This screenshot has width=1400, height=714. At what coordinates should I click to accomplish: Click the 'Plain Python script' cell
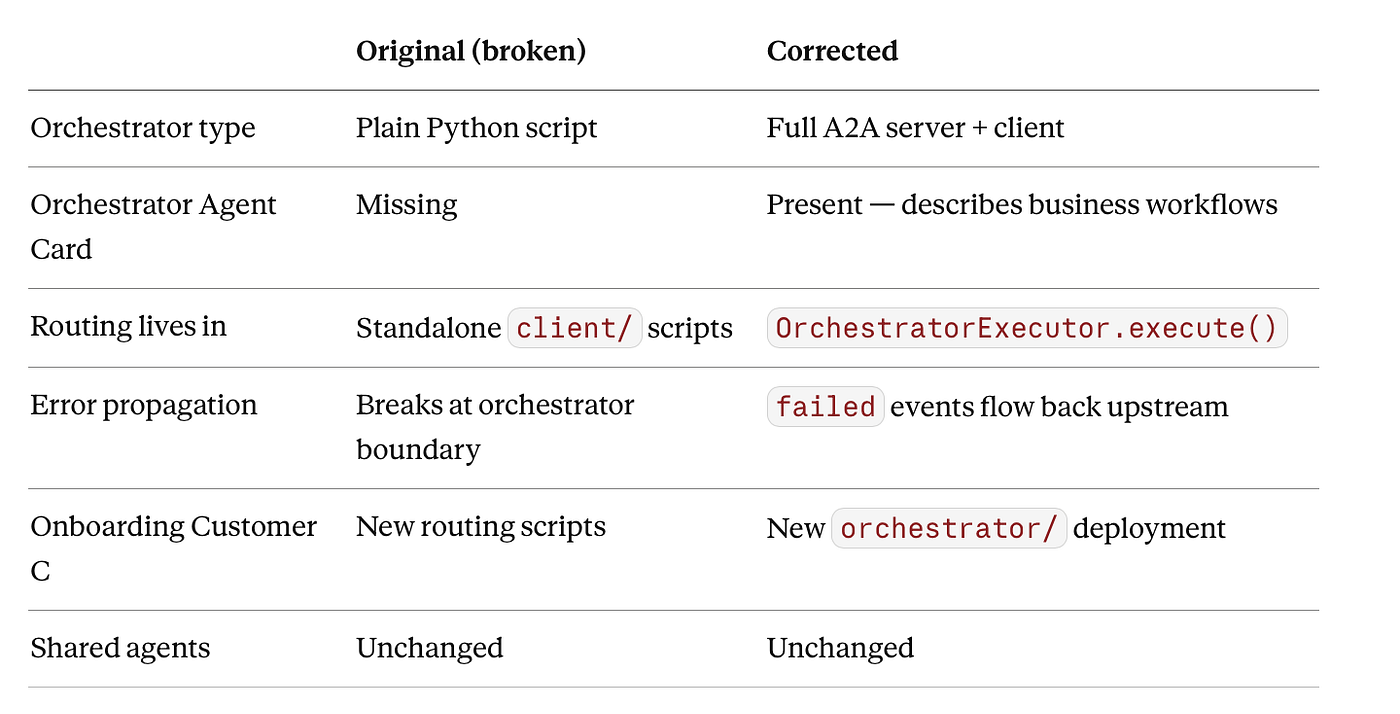477,128
